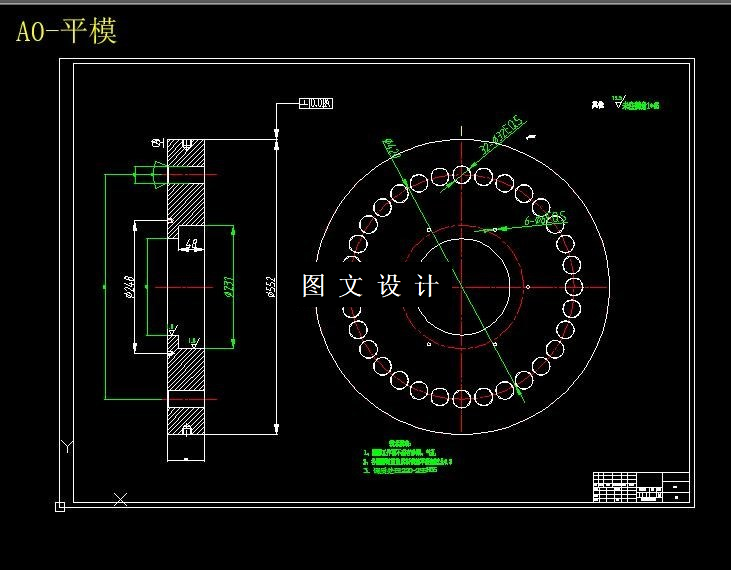The height and width of the screenshot is (570, 731).
Task: Click the UCS Y-axis icon
Action: pyautogui.click(x=67, y=446)
